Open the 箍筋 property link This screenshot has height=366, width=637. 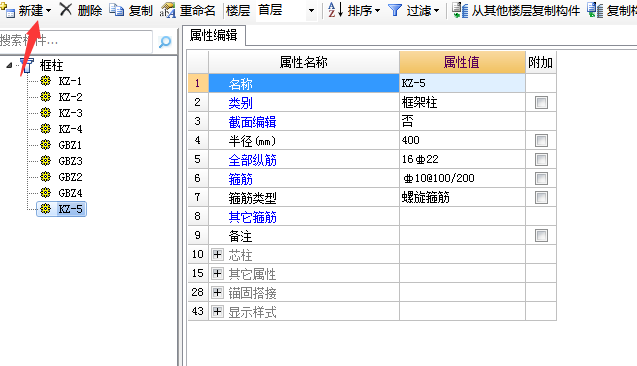pyautogui.click(x=240, y=179)
